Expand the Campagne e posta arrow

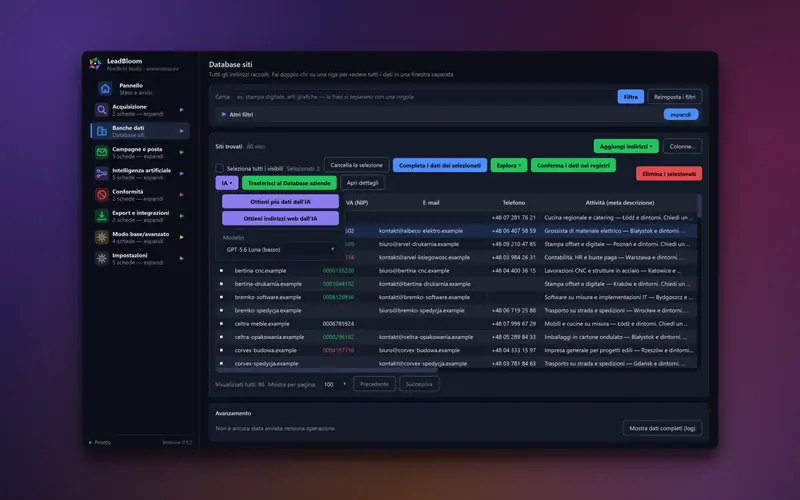point(182,152)
